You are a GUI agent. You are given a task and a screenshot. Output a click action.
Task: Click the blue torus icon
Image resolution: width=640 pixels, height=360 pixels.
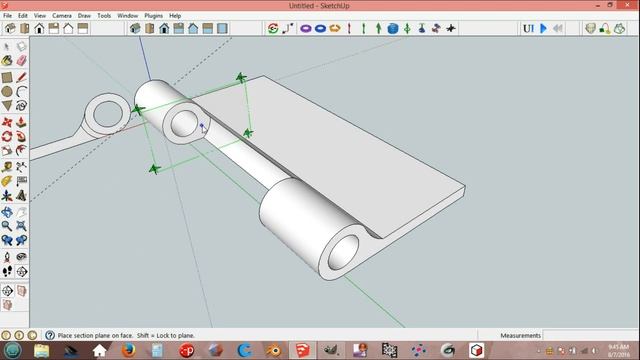point(320,28)
